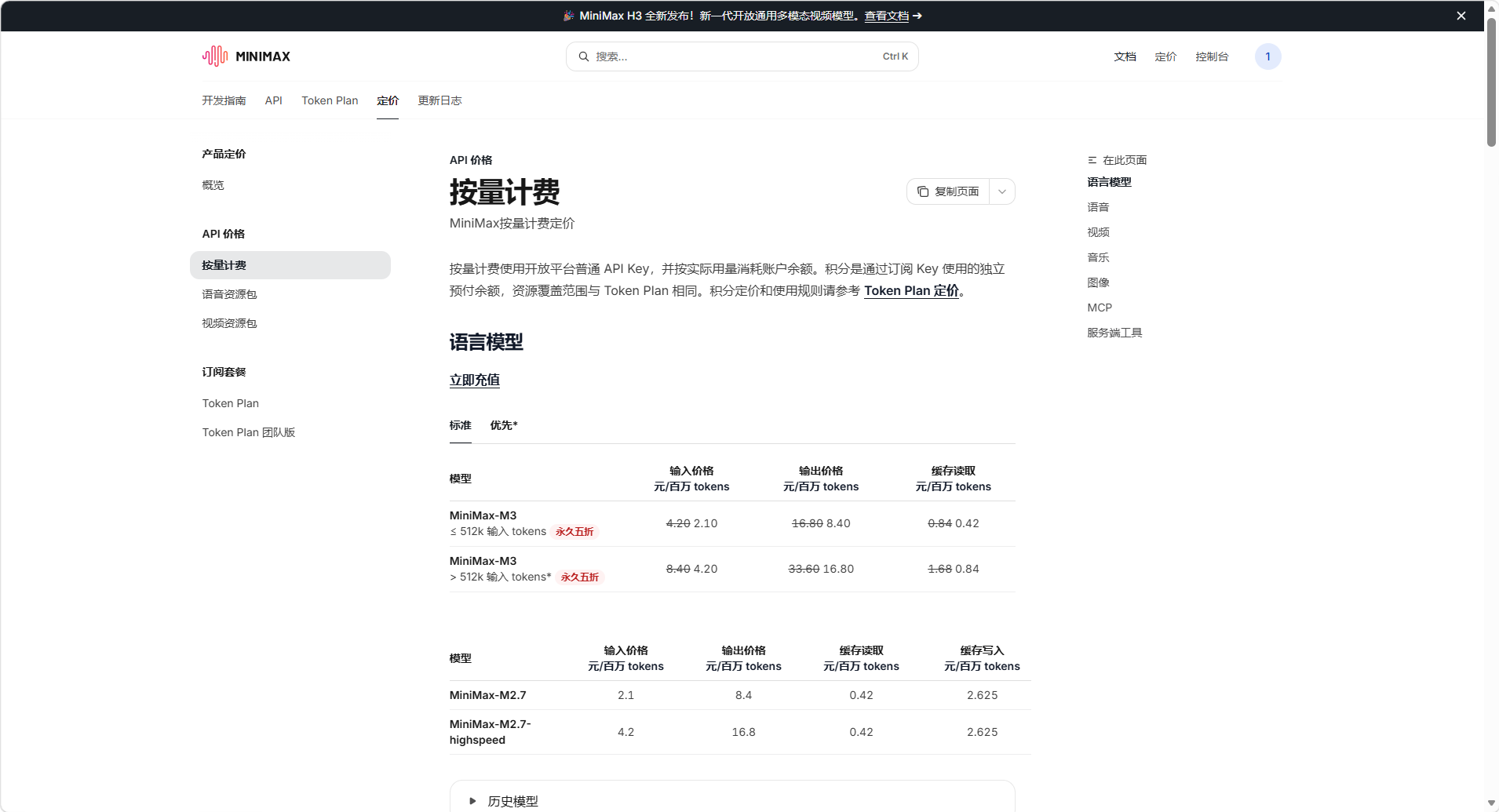
Task: Click the copy page icon
Action: point(923,191)
